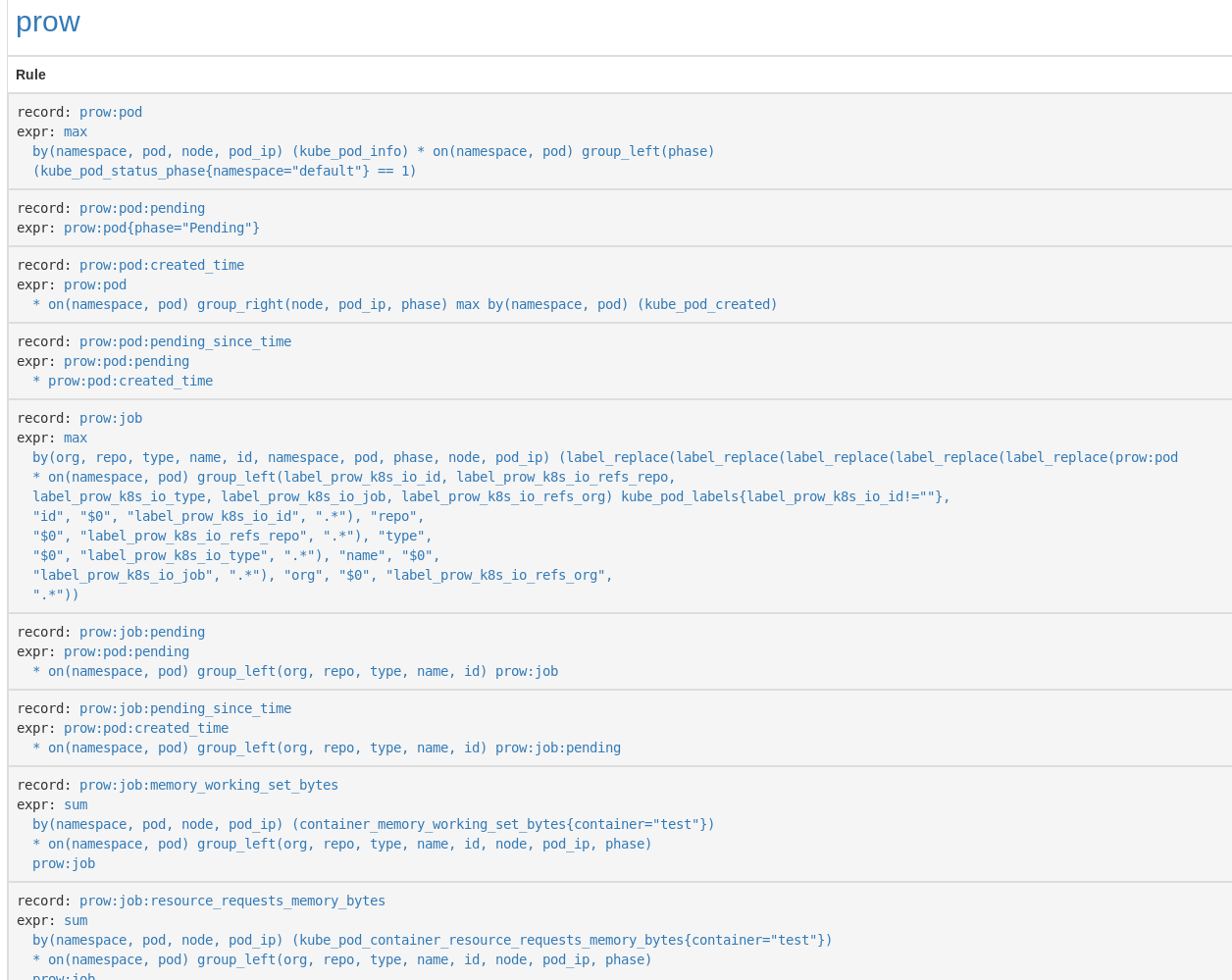Open record "prow:job:resource_requests_memory_bytes"
Screen dimensions: 1232x980
point(231,901)
